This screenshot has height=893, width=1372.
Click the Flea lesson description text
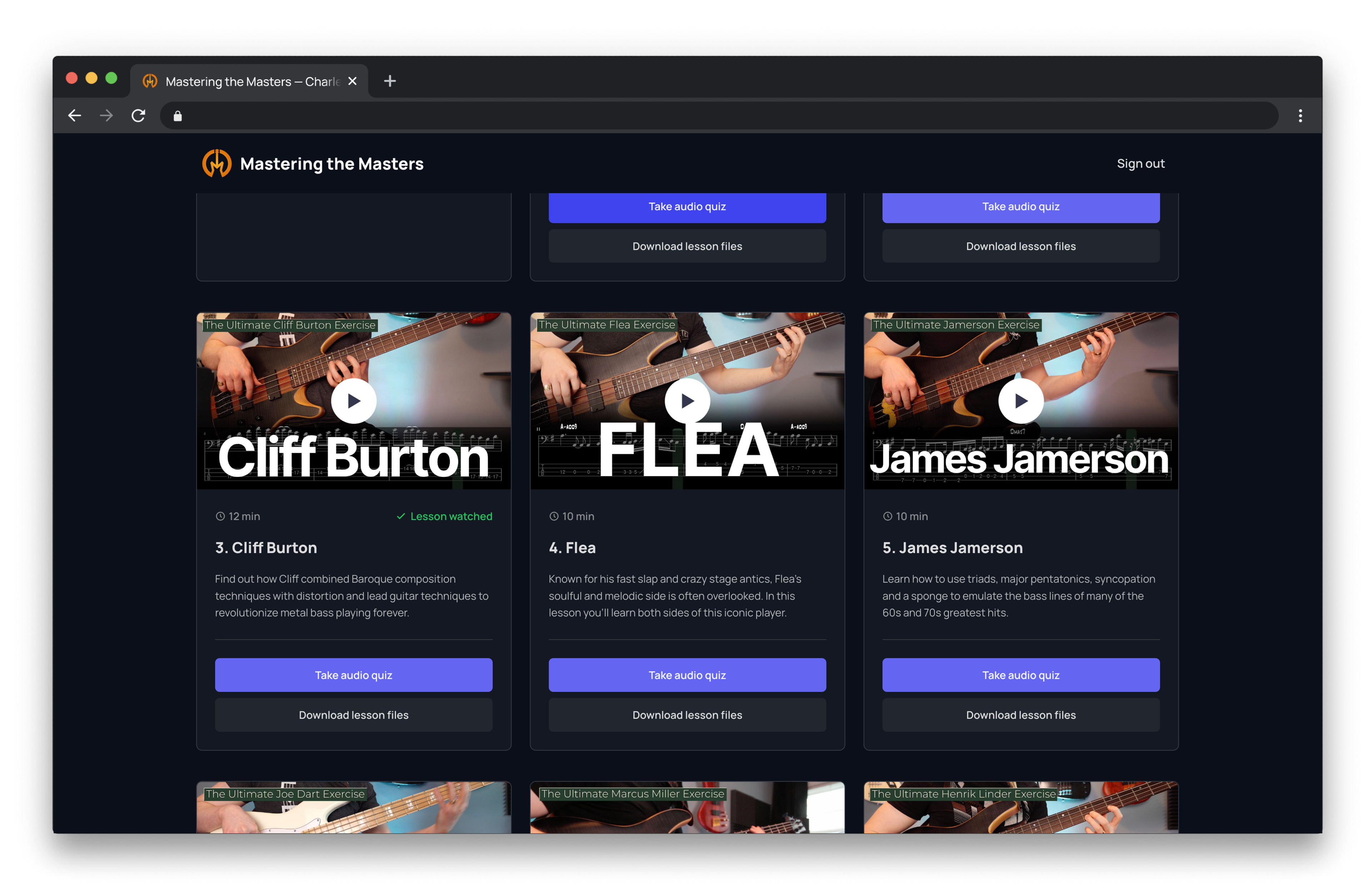point(675,595)
